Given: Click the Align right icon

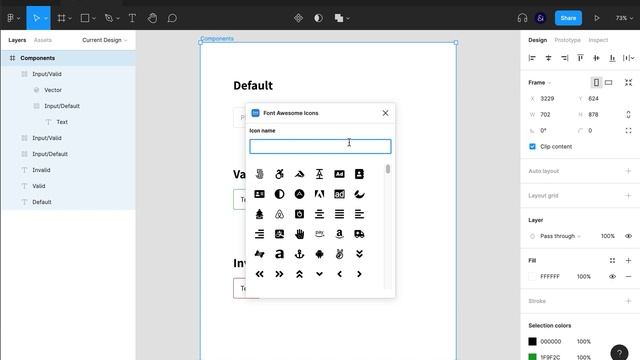Looking at the screenshot, I should tap(564, 58).
